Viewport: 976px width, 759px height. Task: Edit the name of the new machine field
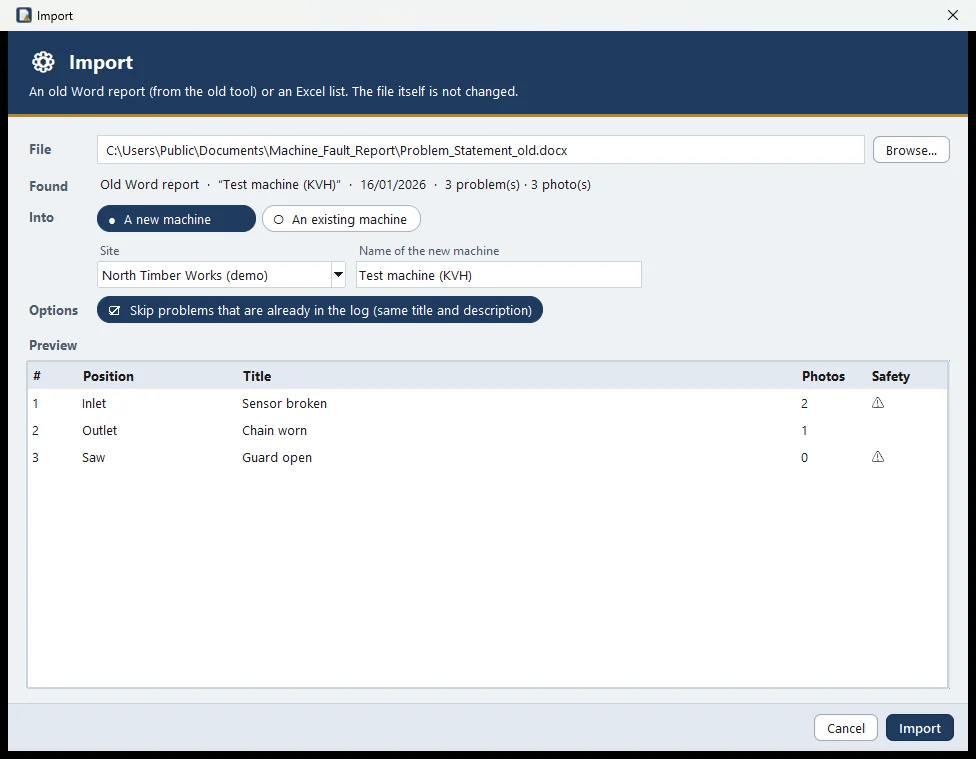click(499, 275)
